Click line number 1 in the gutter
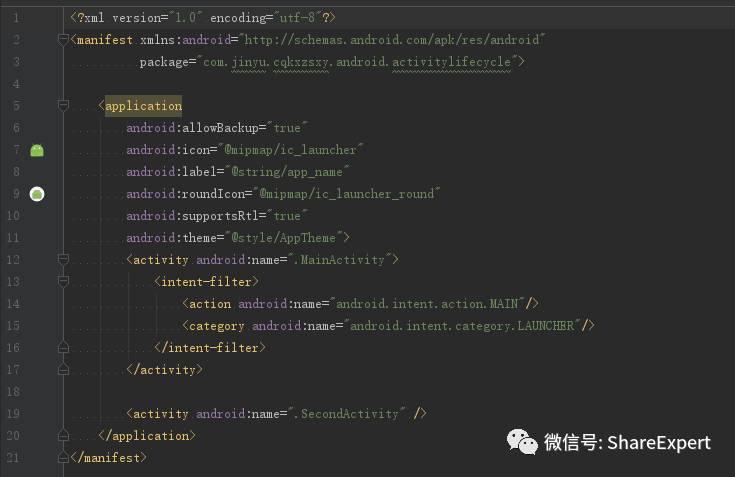Screen dimensions: 735x477 [15, 18]
